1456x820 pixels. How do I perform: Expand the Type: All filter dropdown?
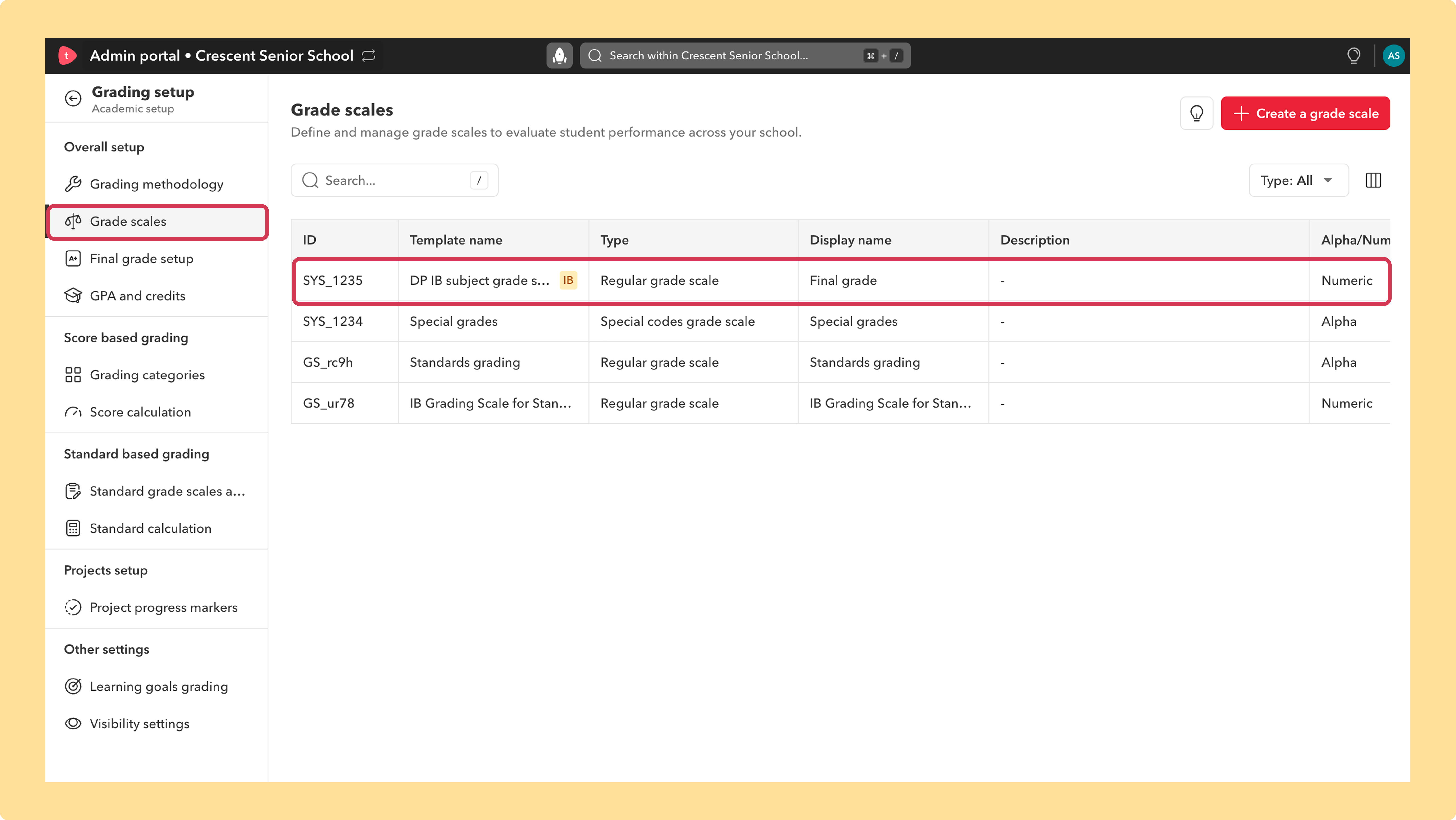coord(1298,180)
